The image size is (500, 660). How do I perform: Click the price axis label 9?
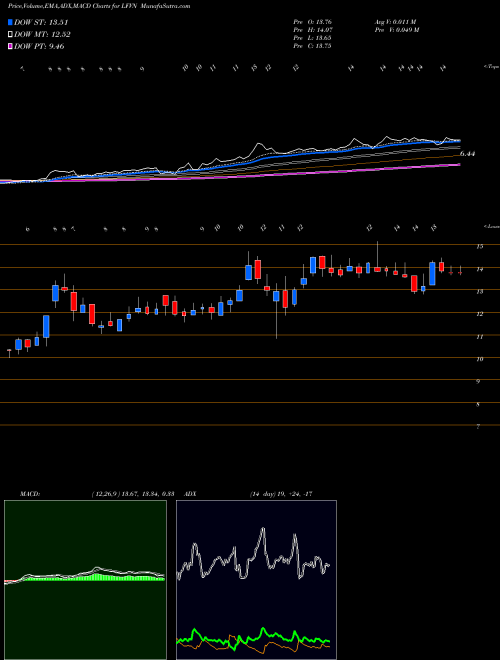(x=479, y=382)
